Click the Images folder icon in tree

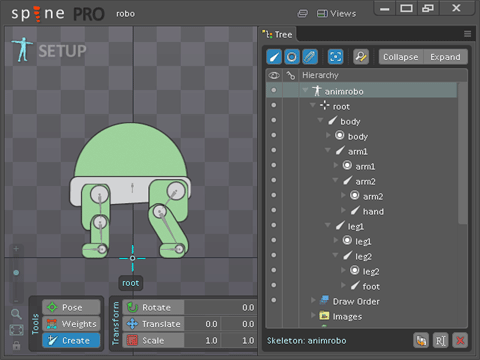click(x=324, y=316)
